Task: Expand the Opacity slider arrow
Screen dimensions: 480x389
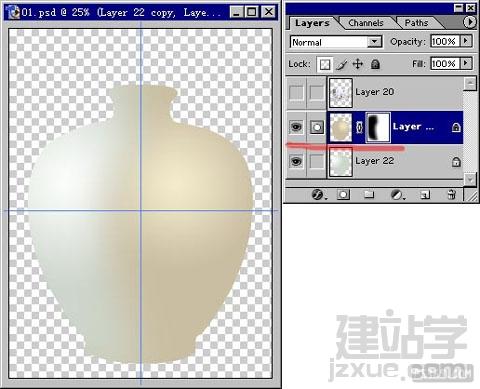Action: click(x=466, y=41)
